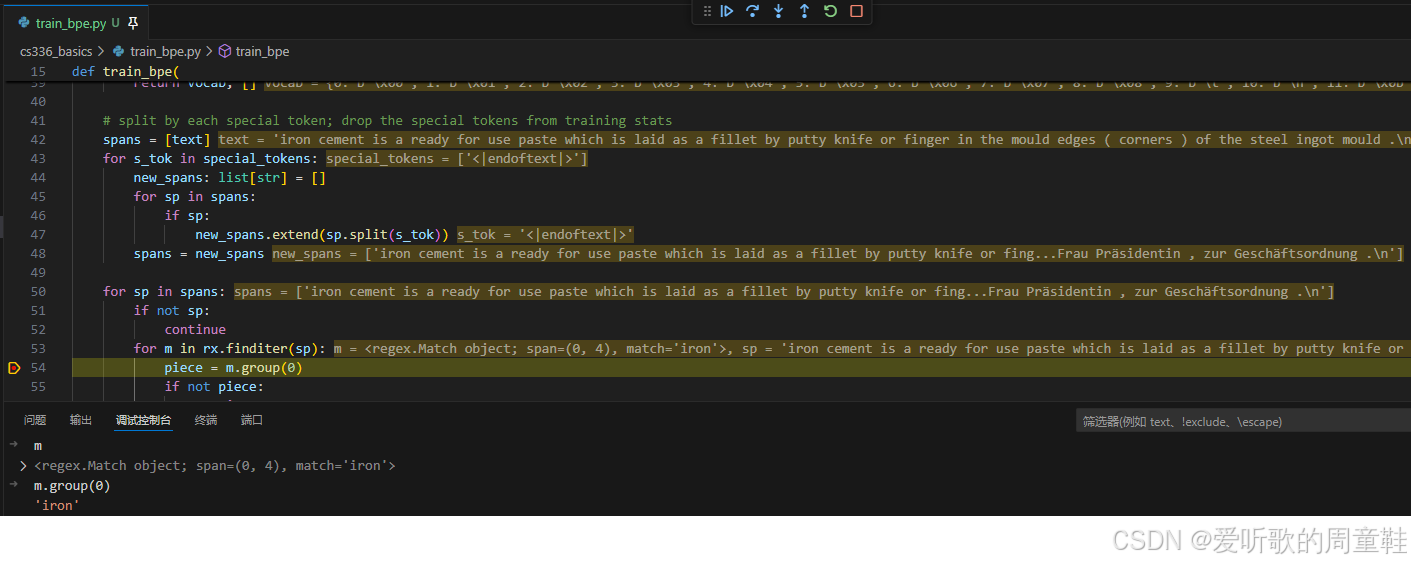Grab the debug toolbar drag handle

[x=707, y=11]
